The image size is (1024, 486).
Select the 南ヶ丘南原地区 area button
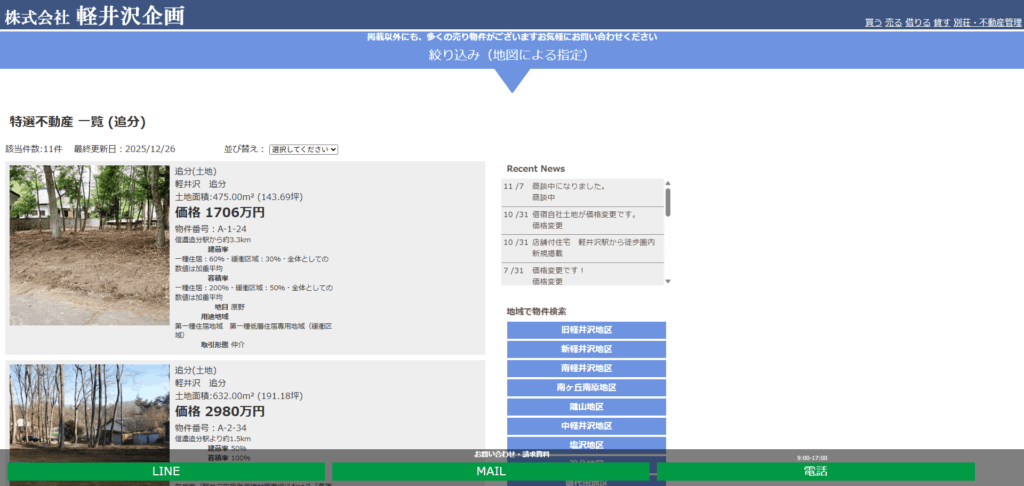[x=586, y=387]
